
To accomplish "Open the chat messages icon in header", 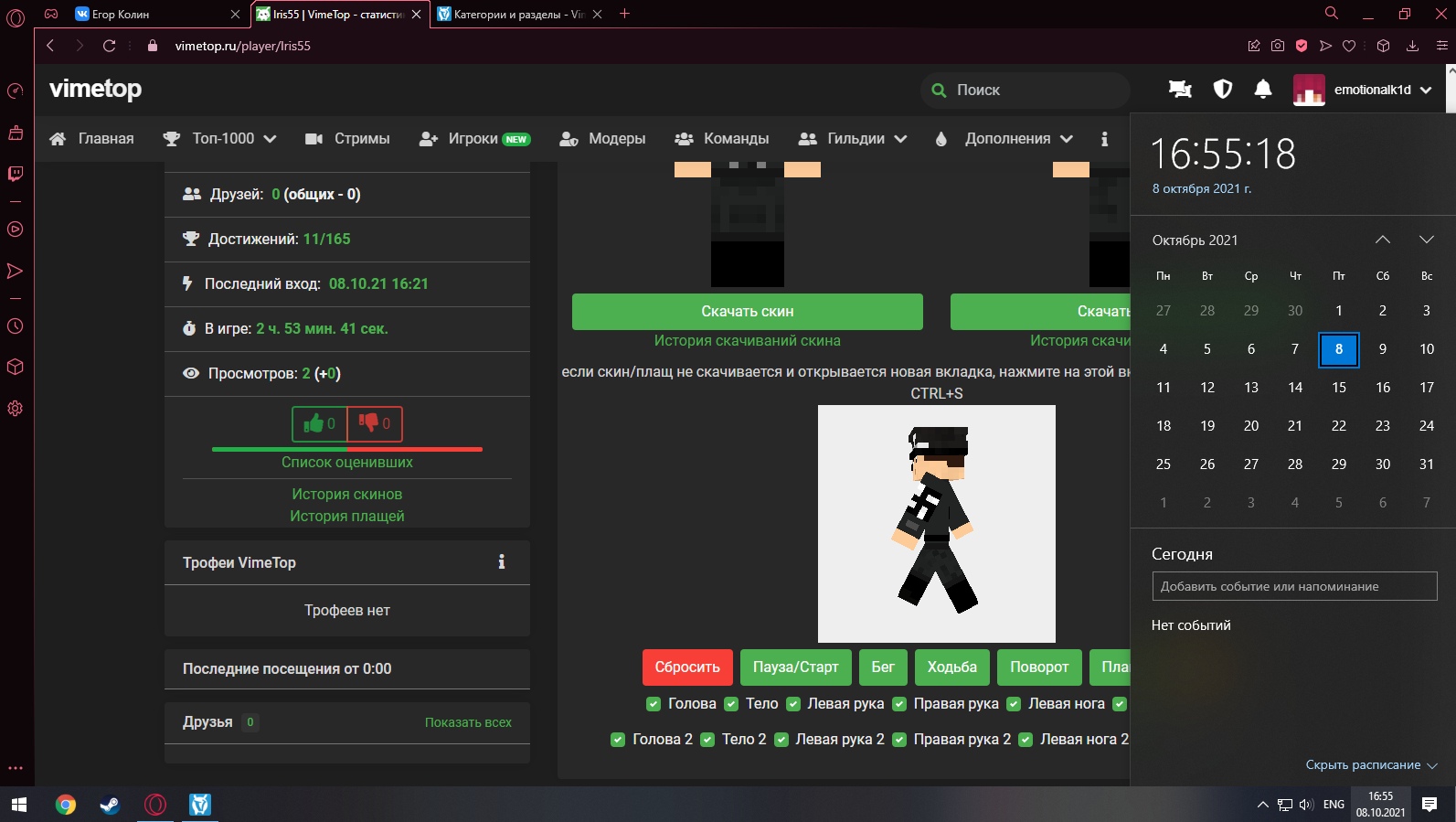I will (x=1180, y=89).
